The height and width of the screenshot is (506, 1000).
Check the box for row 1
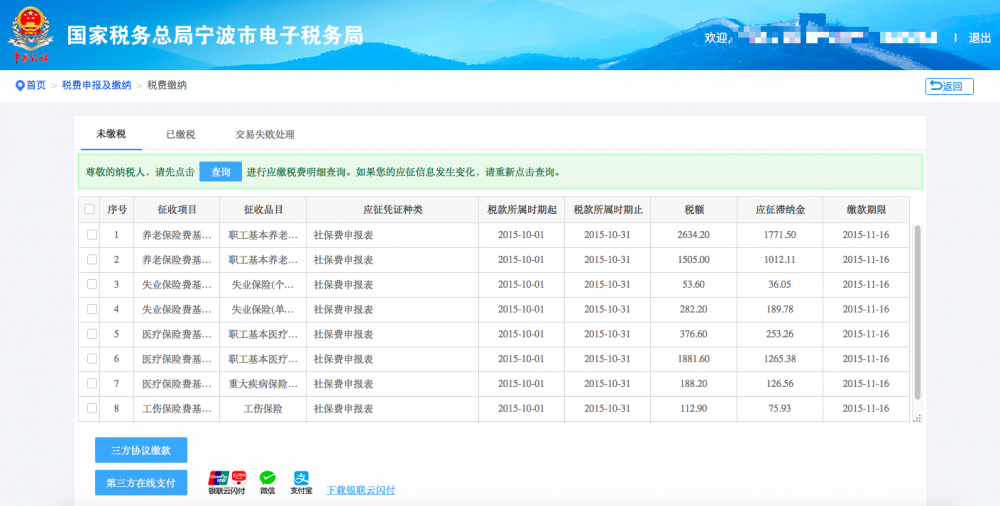[x=92, y=235]
